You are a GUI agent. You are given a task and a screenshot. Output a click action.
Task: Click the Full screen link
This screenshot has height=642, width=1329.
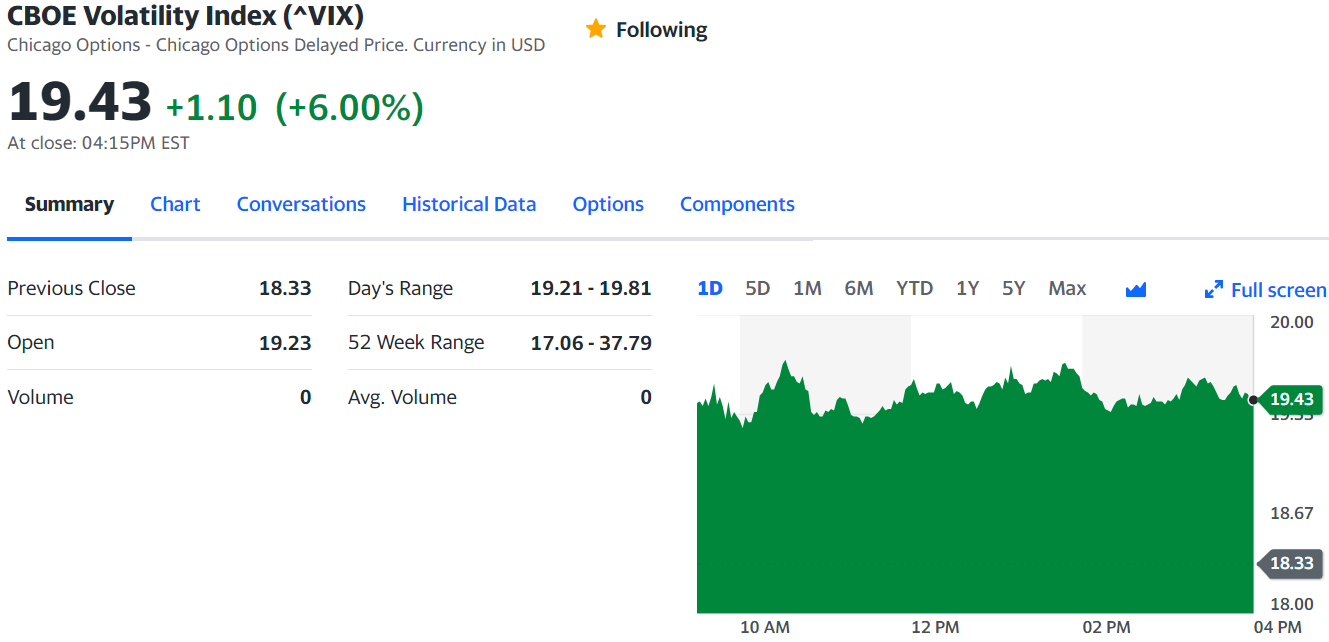pos(1279,290)
